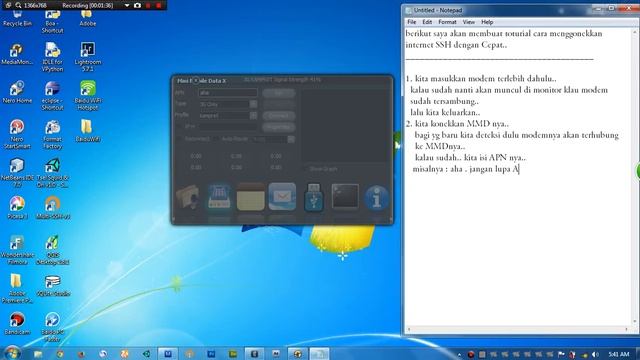Toggle Auto-Route checkbox in MDMA window

coord(215,139)
